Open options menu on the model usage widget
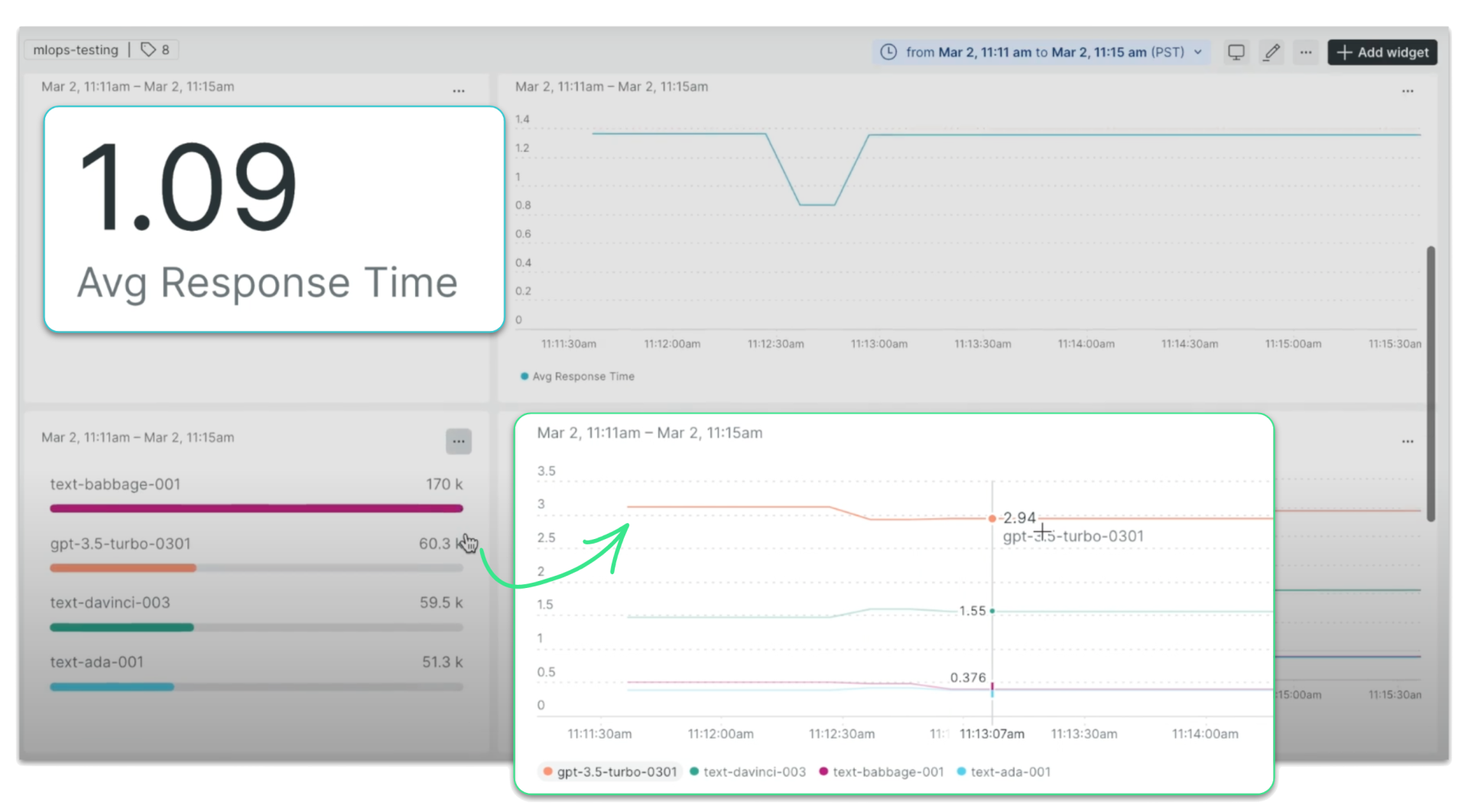The width and height of the screenshot is (1468, 812). click(x=459, y=441)
